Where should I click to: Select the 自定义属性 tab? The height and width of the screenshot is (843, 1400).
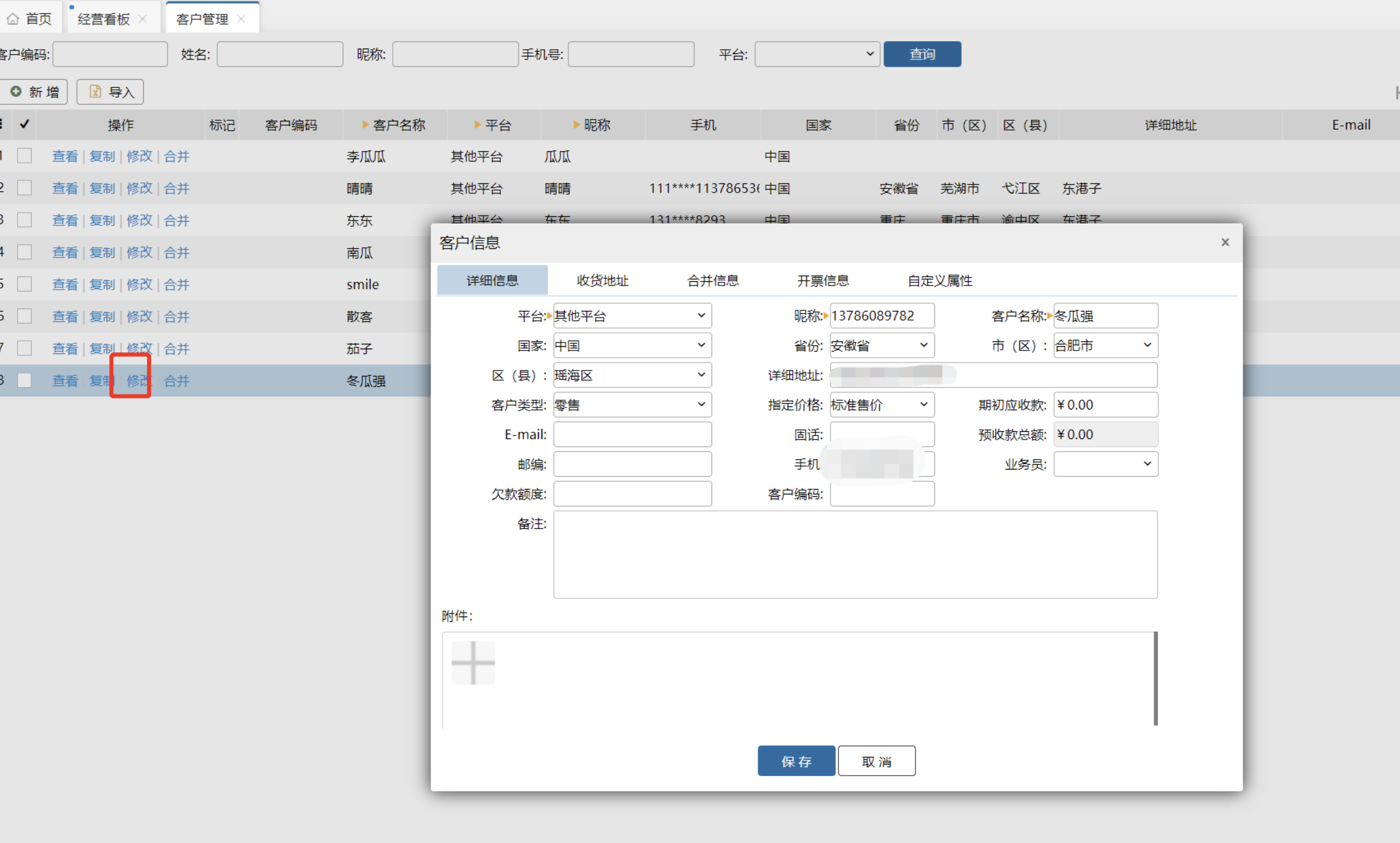tap(940, 280)
